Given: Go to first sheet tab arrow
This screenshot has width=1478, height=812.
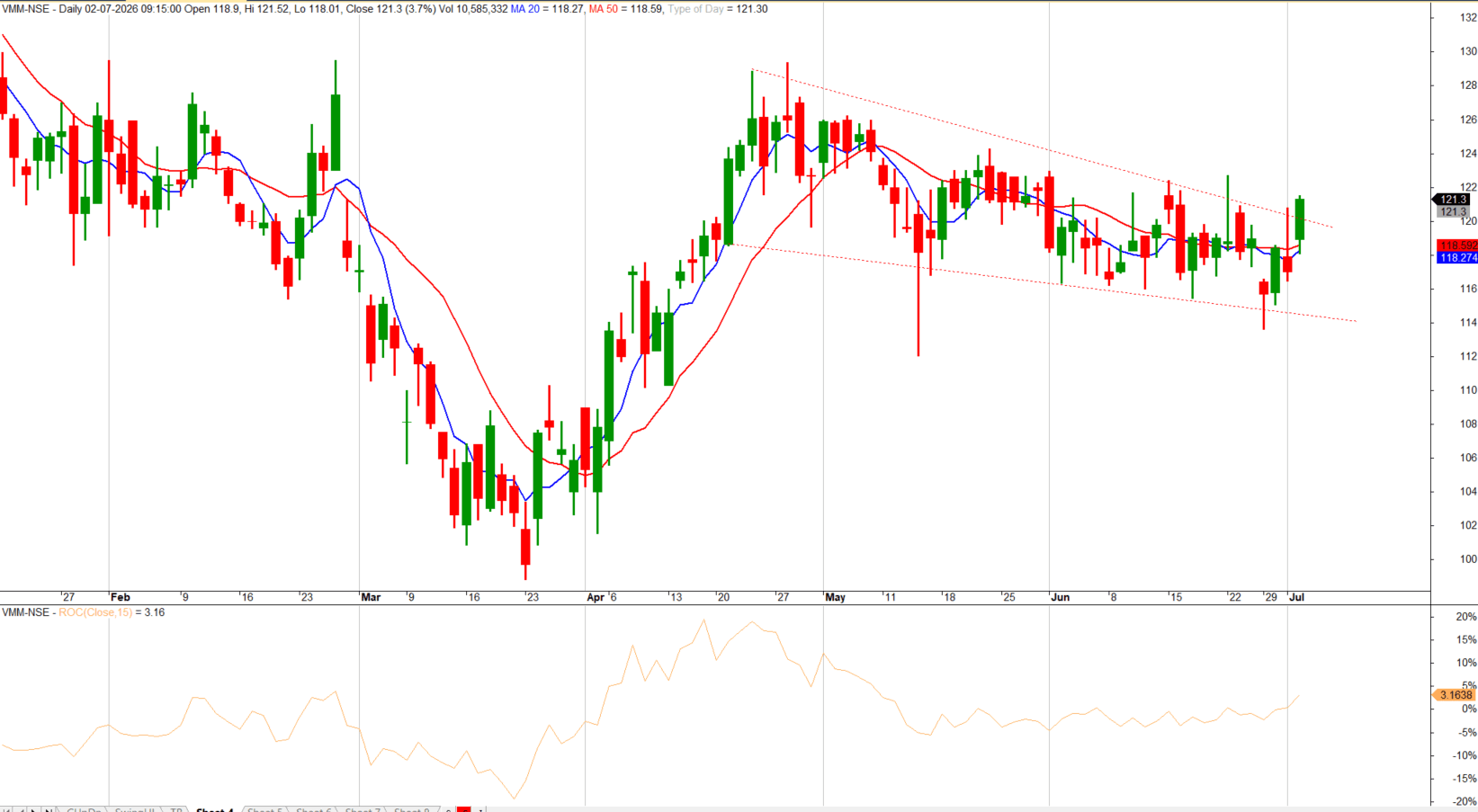Looking at the screenshot, I should [x=7, y=809].
